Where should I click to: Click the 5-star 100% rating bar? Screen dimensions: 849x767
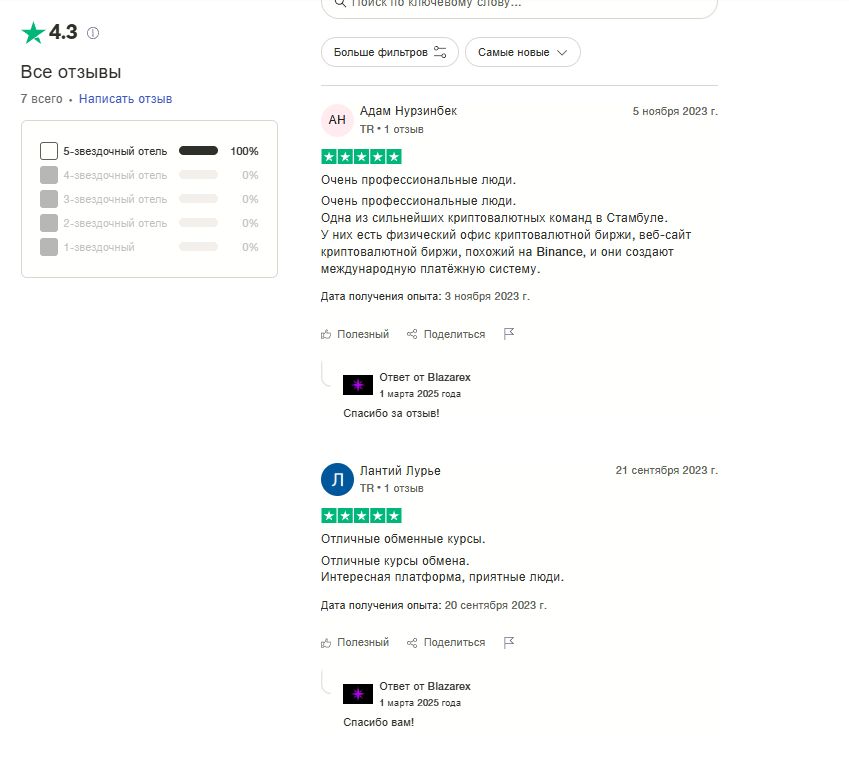click(x=198, y=151)
